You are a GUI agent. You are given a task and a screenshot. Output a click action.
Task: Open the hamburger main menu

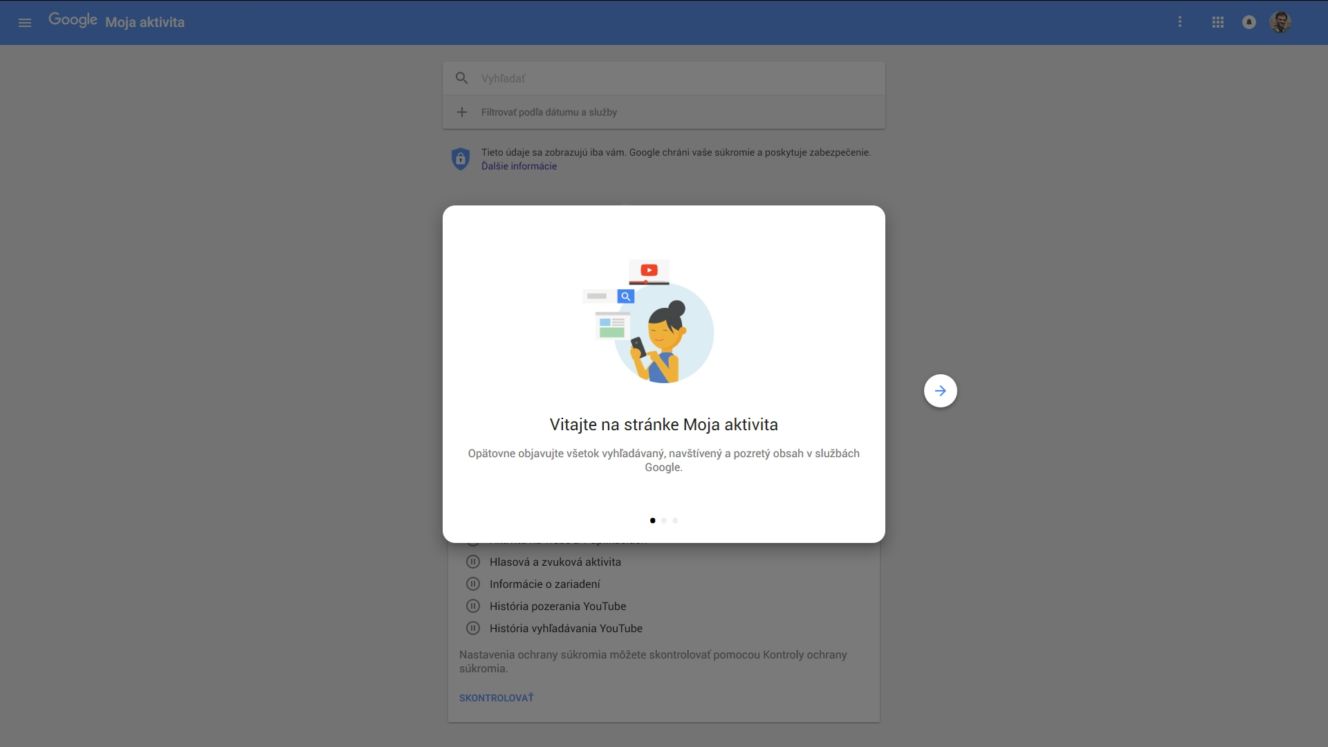click(x=25, y=22)
